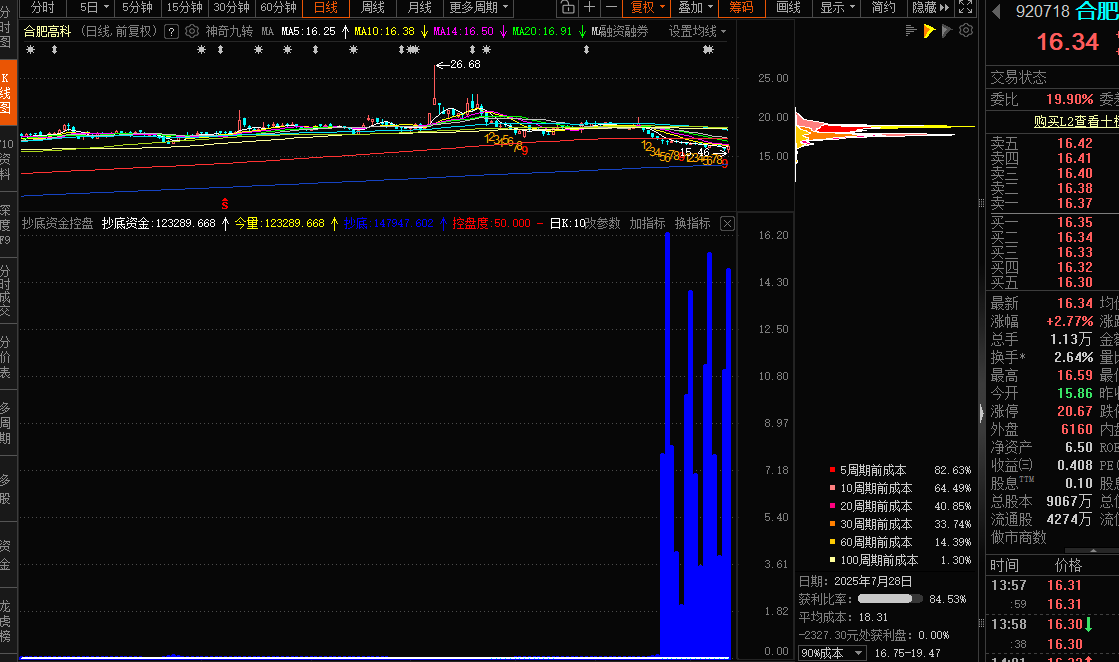Screen dimensions: 1119x662
Task: Close the 抄底资金控盘 indicator panel
Action: [727, 223]
